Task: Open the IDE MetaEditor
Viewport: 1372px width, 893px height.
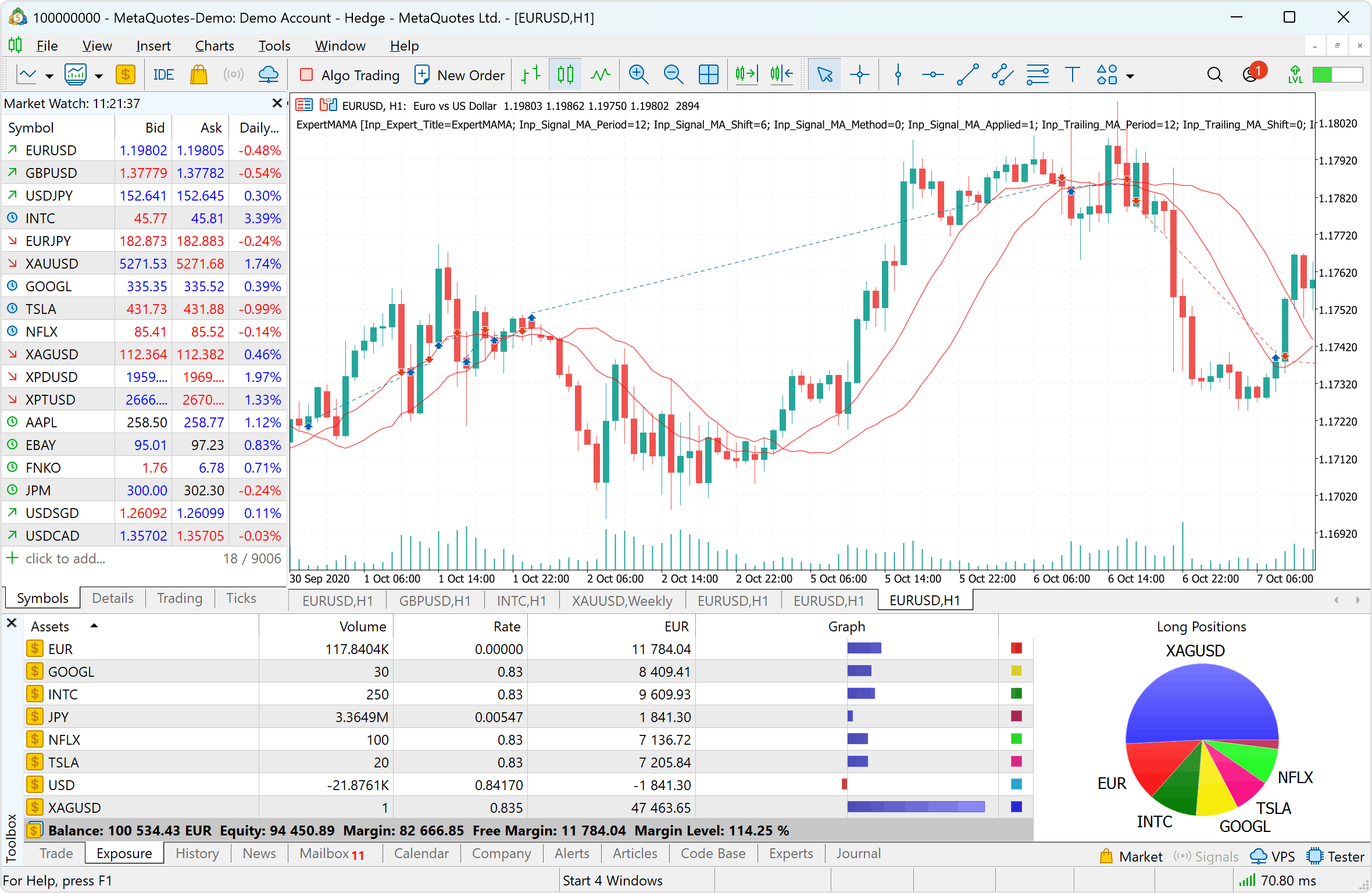Action: click(x=163, y=75)
